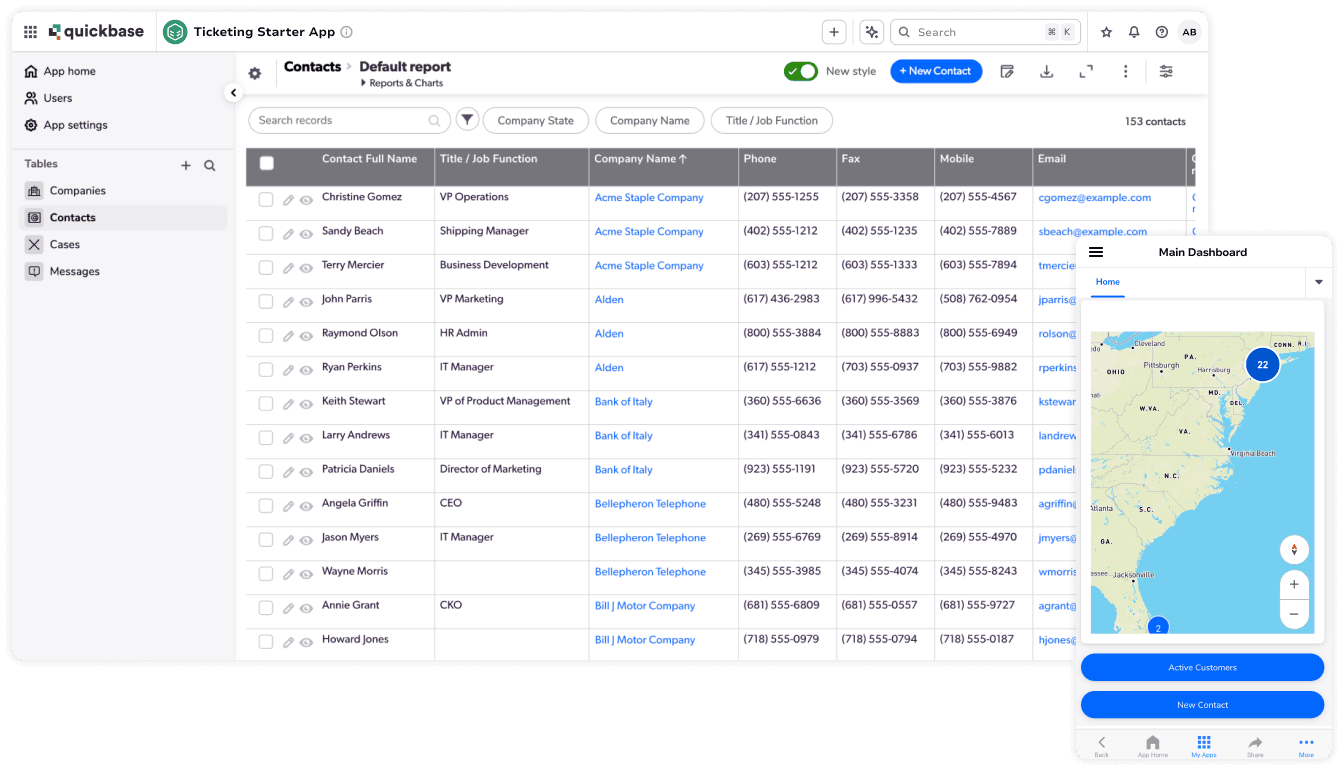The image size is (1342, 769).
Task: Click the compass icon on the map
Action: click(1294, 549)
